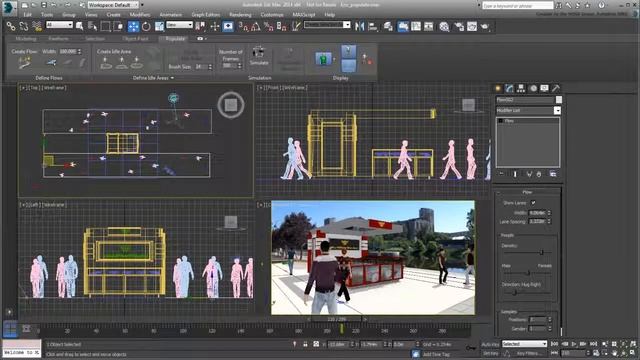This screenshot has height=360, width=640.
Task: Click the keyword search input field
Action: [x=518, y=5]
